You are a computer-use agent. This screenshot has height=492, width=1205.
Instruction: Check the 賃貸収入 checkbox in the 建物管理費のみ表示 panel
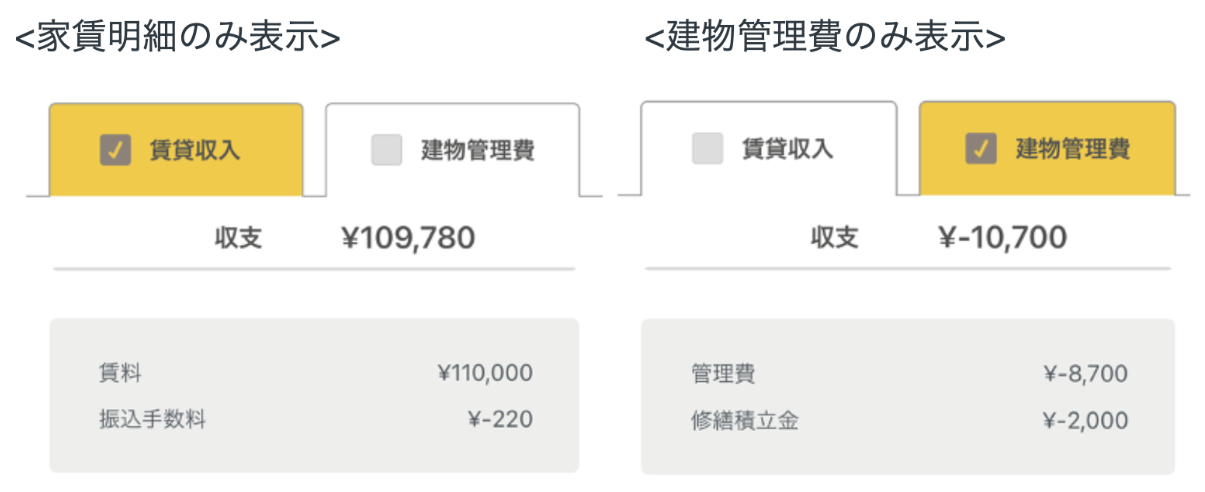(707, 149)
